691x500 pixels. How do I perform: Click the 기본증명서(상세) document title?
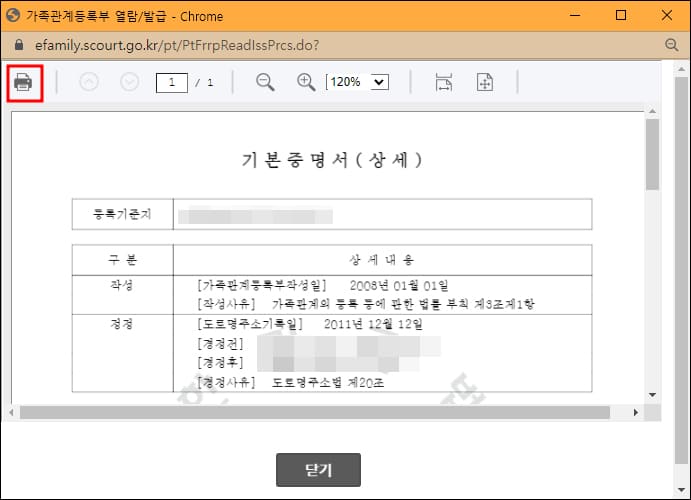(x=332, y=159)
